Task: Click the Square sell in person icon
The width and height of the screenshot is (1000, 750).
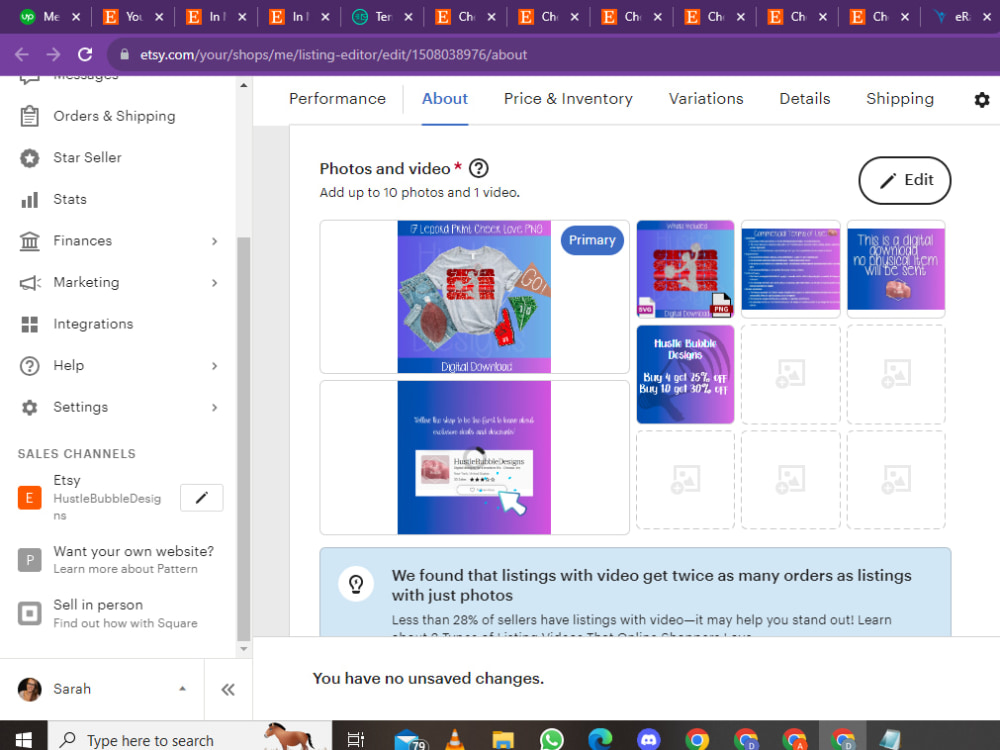Action: tap(29, 614)
